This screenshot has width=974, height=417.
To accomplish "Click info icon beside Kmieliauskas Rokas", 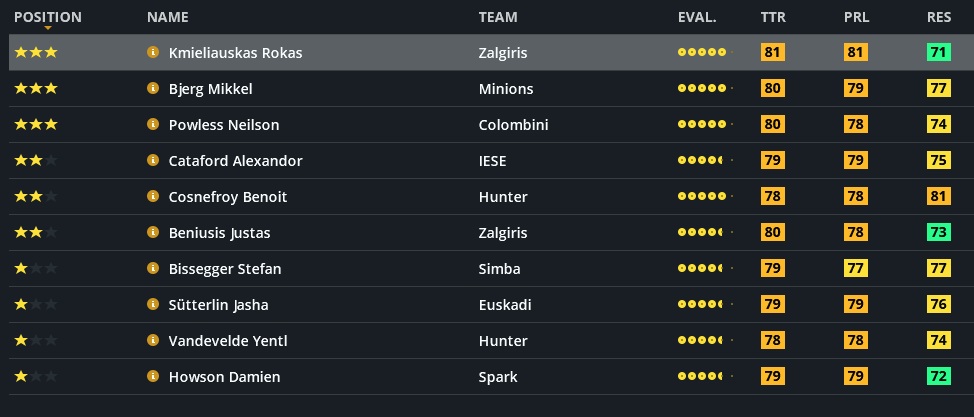I will [x=153, y=53].
